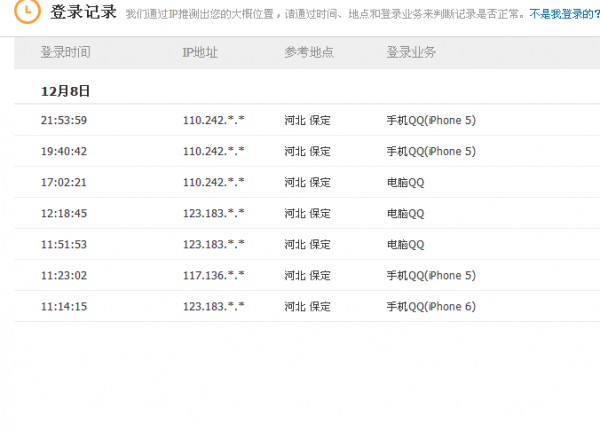The width and height of the screenshot is (600, 431).
Task: Click 河北 保定 in the 21:53:59 row
Action: [307, 120]
